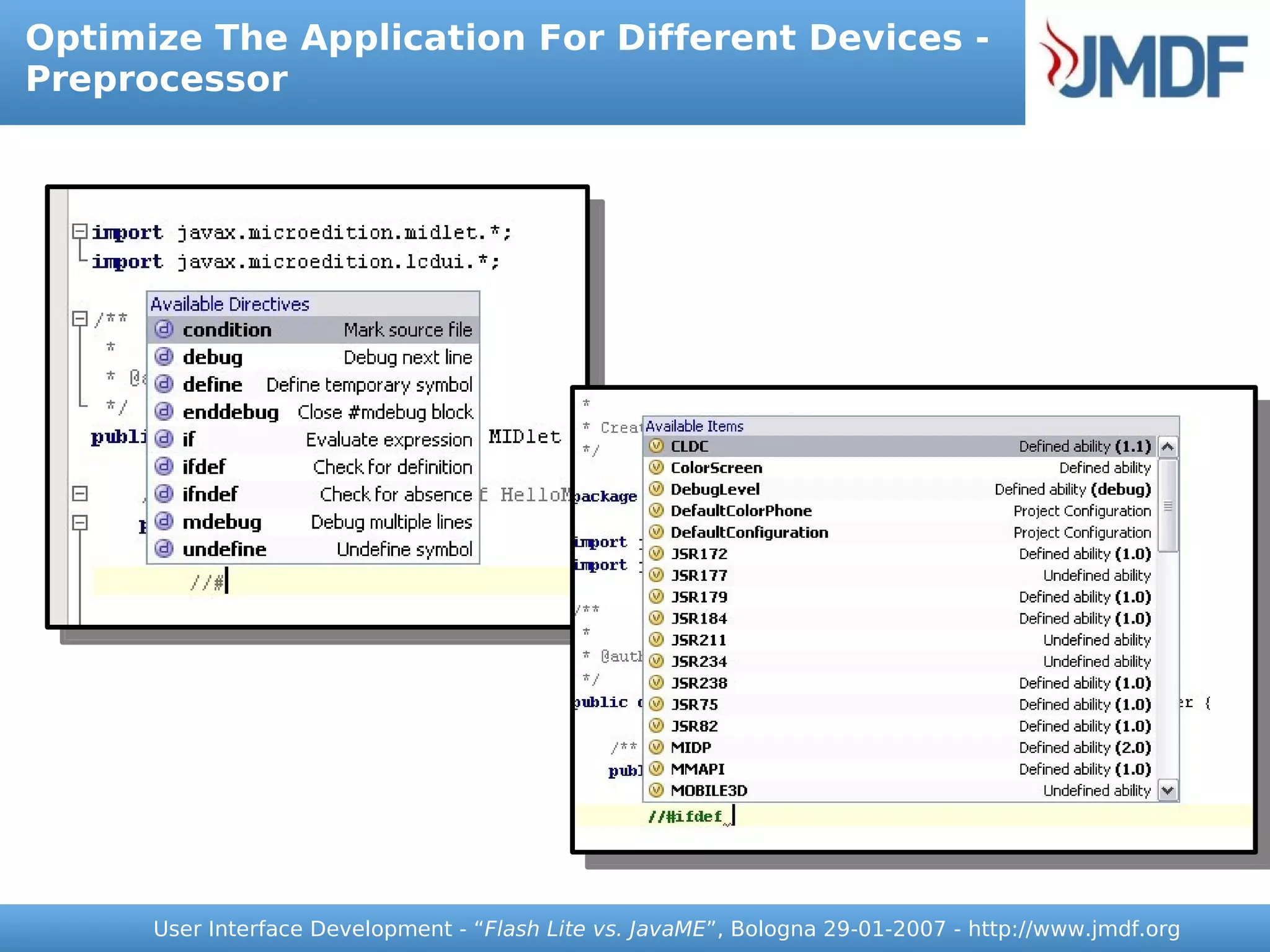
Task: Toggle the fold marker beside ifndef row
Action: [x=79, y=493]
